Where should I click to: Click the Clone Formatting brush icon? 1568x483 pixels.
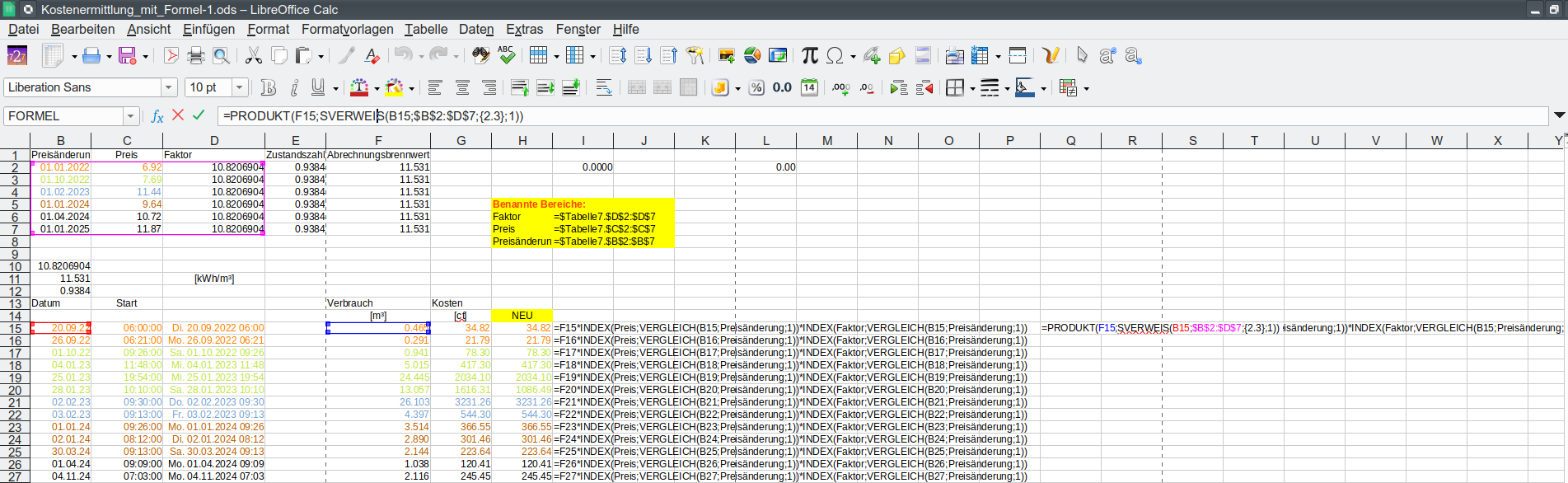347,55
